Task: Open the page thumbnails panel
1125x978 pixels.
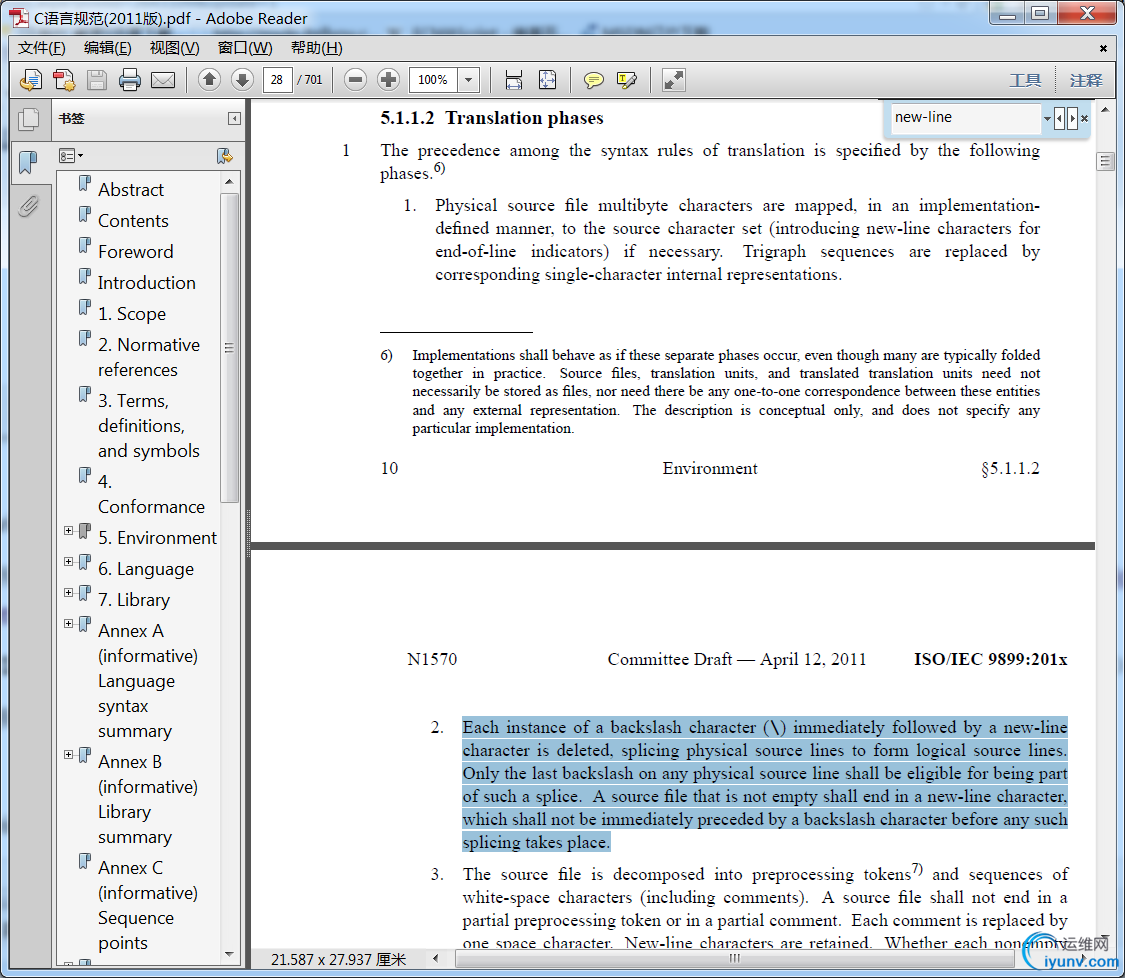Action: (x=29, y=119)
